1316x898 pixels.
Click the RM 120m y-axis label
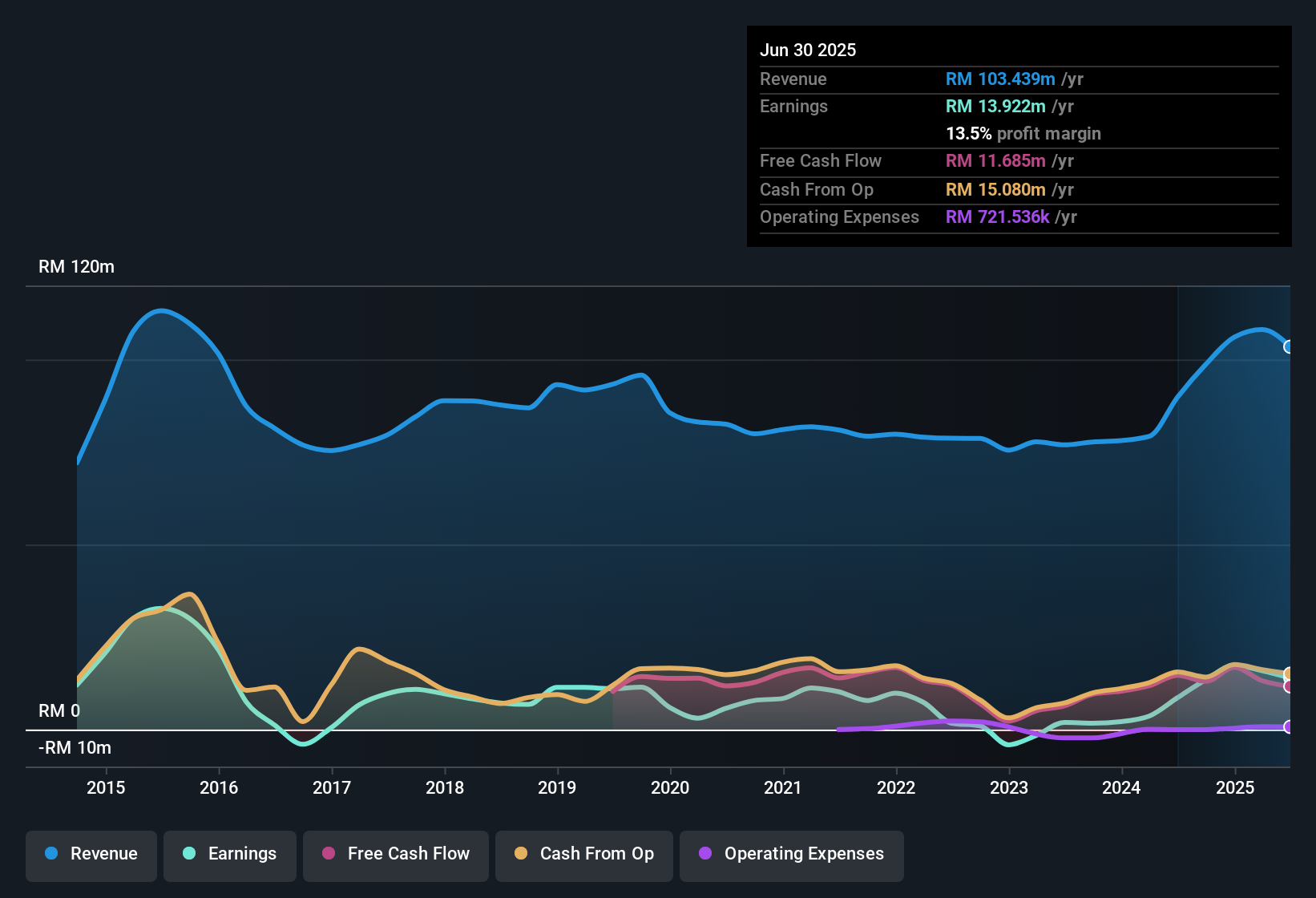pyautogui.click(x=76, y=267)
